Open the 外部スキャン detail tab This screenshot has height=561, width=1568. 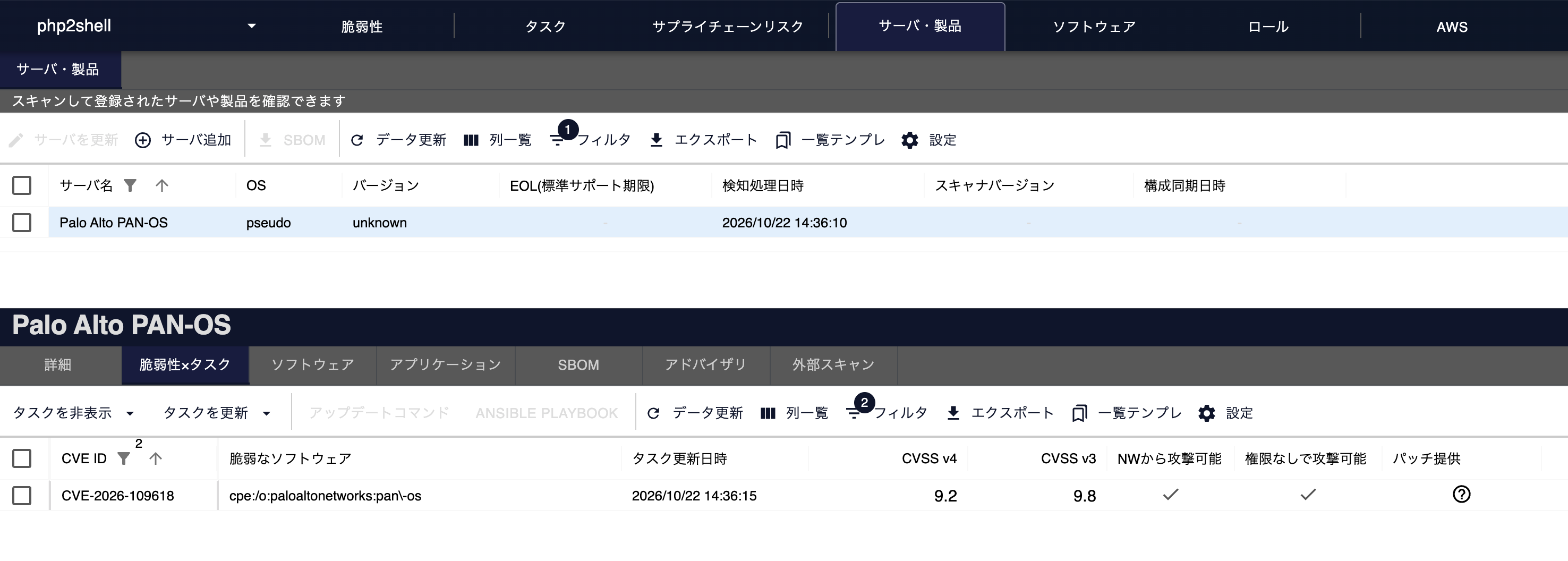(x=833, y=365)
